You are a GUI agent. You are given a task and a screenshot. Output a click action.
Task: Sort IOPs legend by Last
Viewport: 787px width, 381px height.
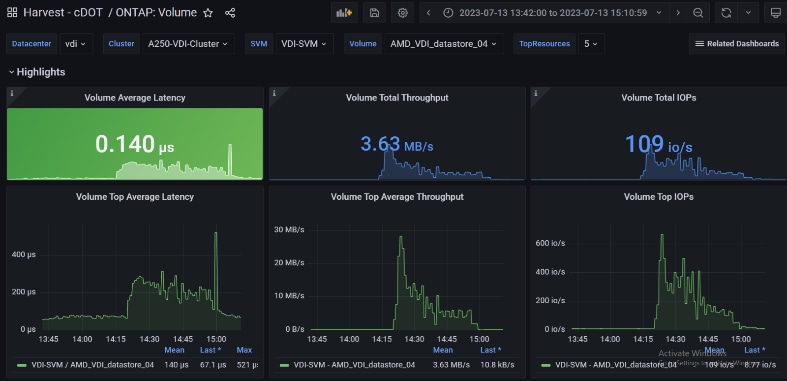pyautogui.click(x=754, y=350)
